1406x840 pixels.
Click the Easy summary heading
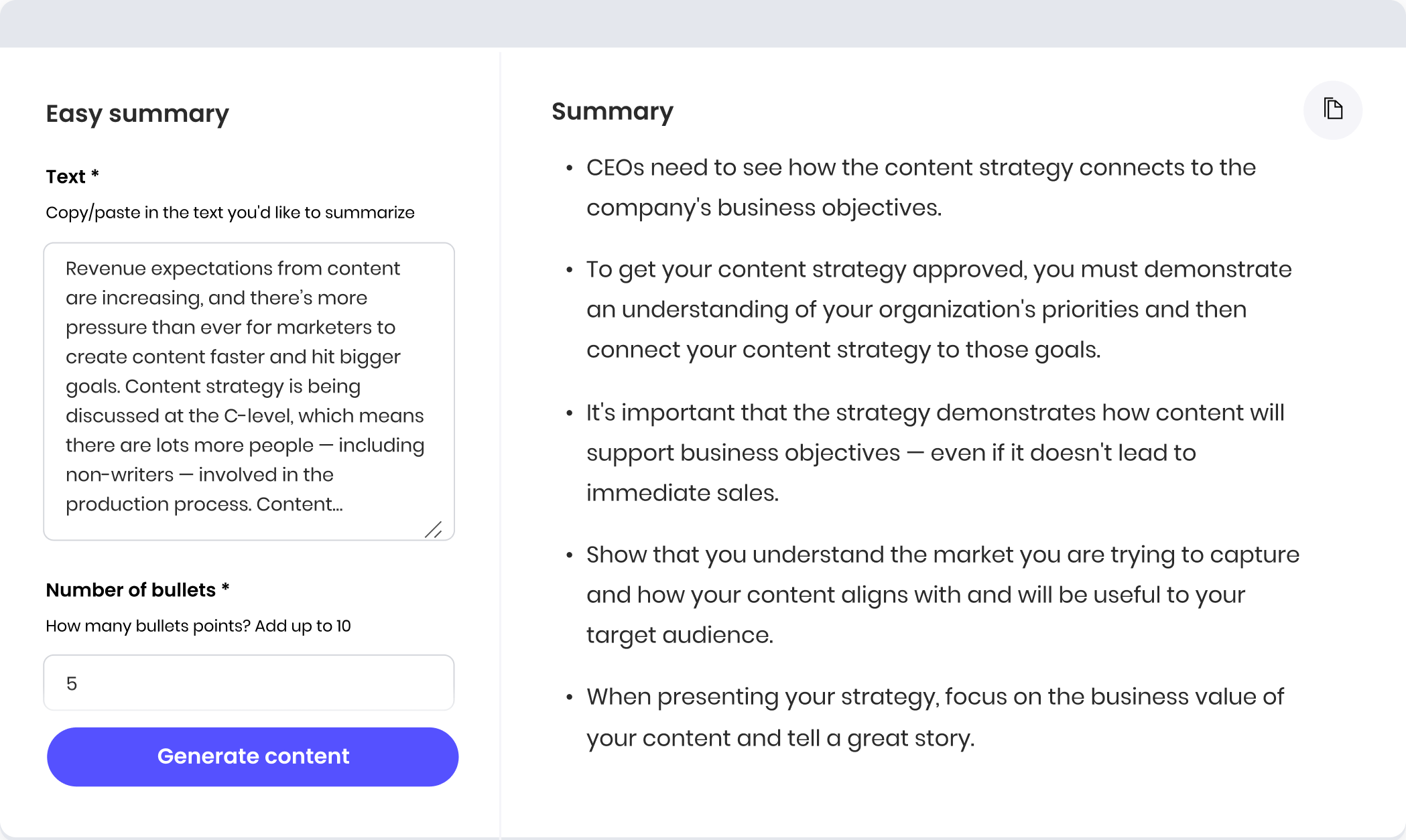(137, 113)
